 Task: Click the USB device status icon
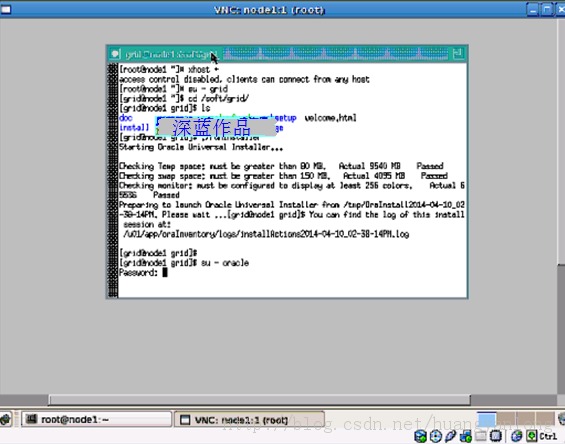pos(450,436)
